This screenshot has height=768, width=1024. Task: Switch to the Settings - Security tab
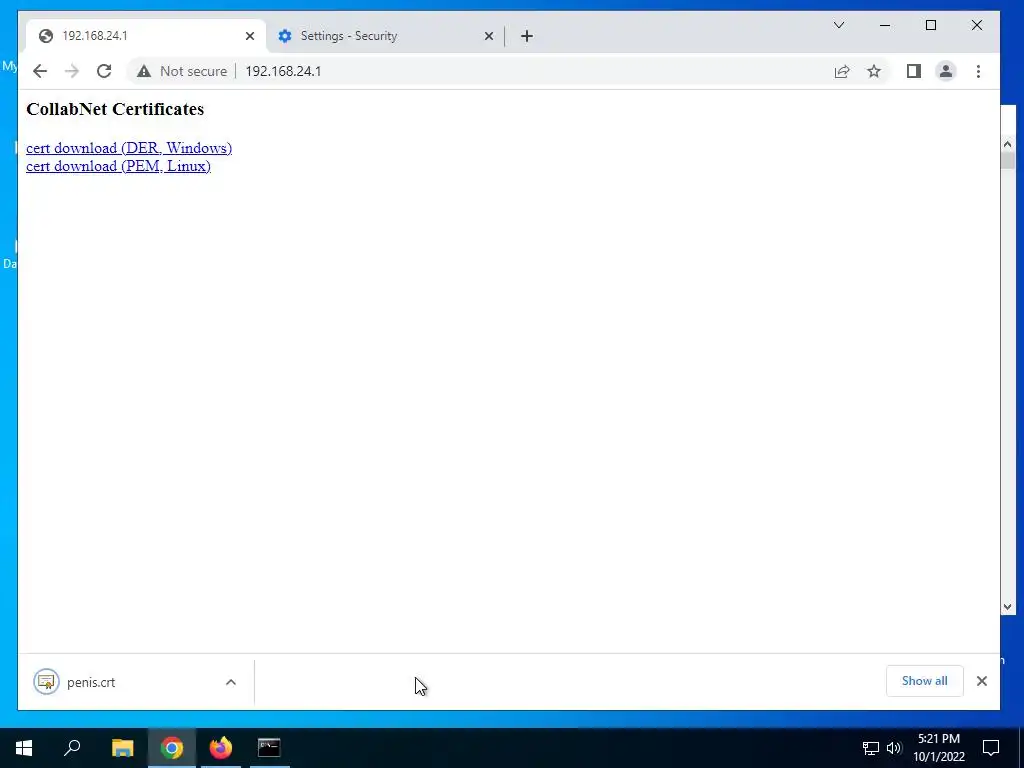click(385, 36)
